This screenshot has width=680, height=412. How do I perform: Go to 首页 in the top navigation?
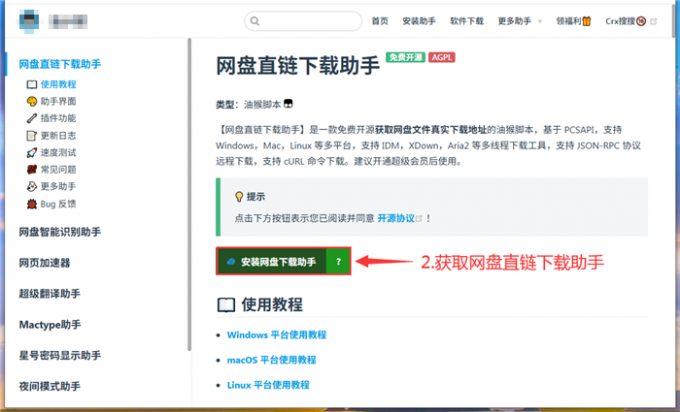pos(380,21)
